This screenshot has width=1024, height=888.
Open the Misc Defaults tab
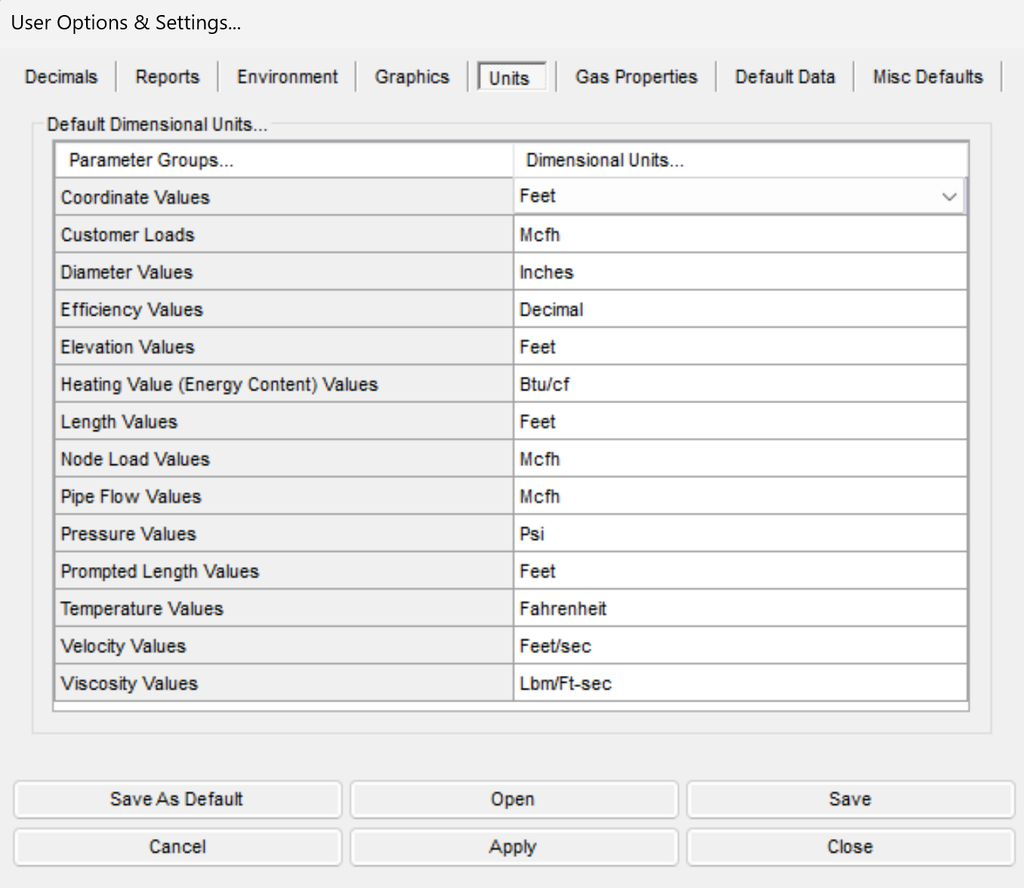pos(927,77)
